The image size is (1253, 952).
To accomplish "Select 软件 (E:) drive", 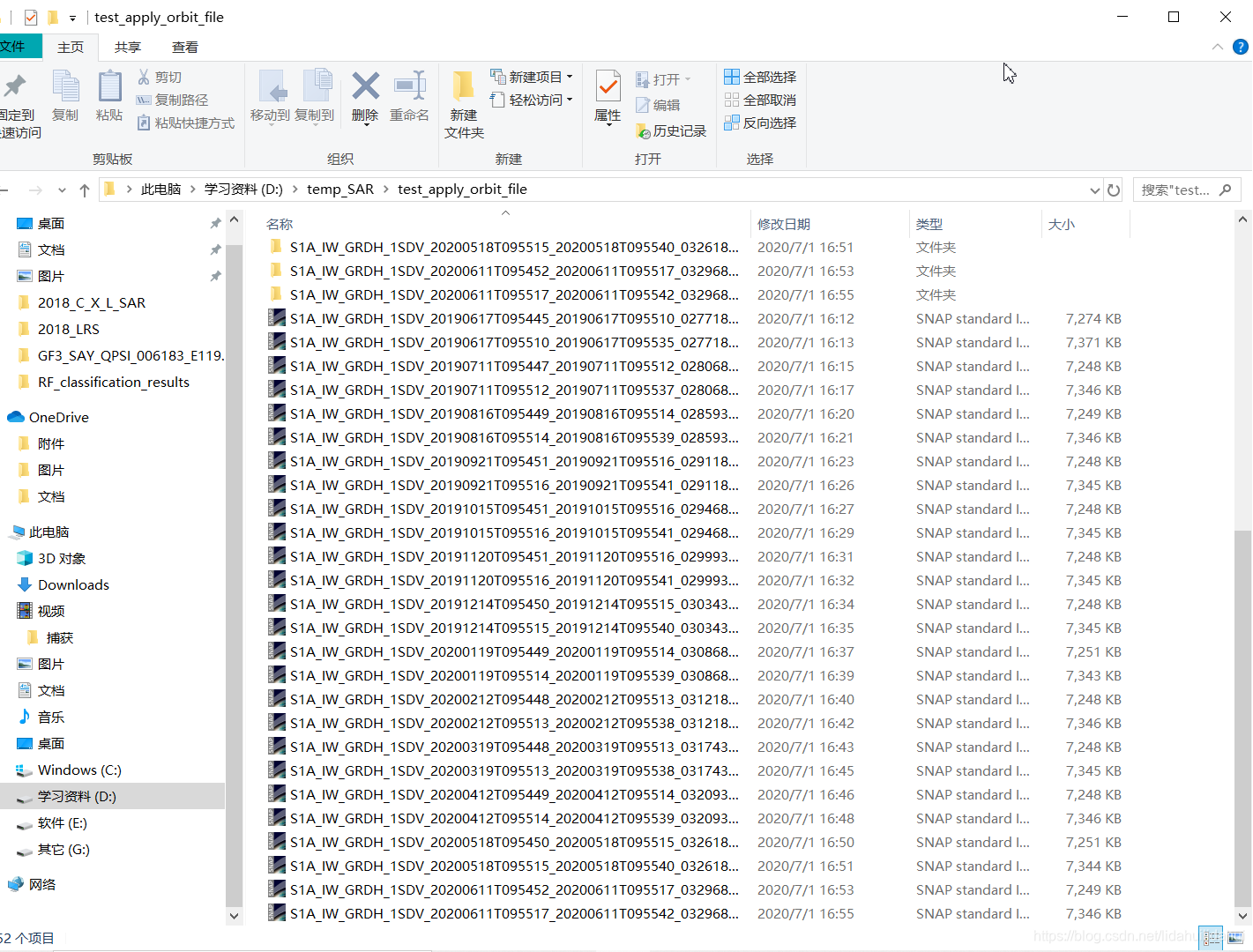I will tap(62, 822).
